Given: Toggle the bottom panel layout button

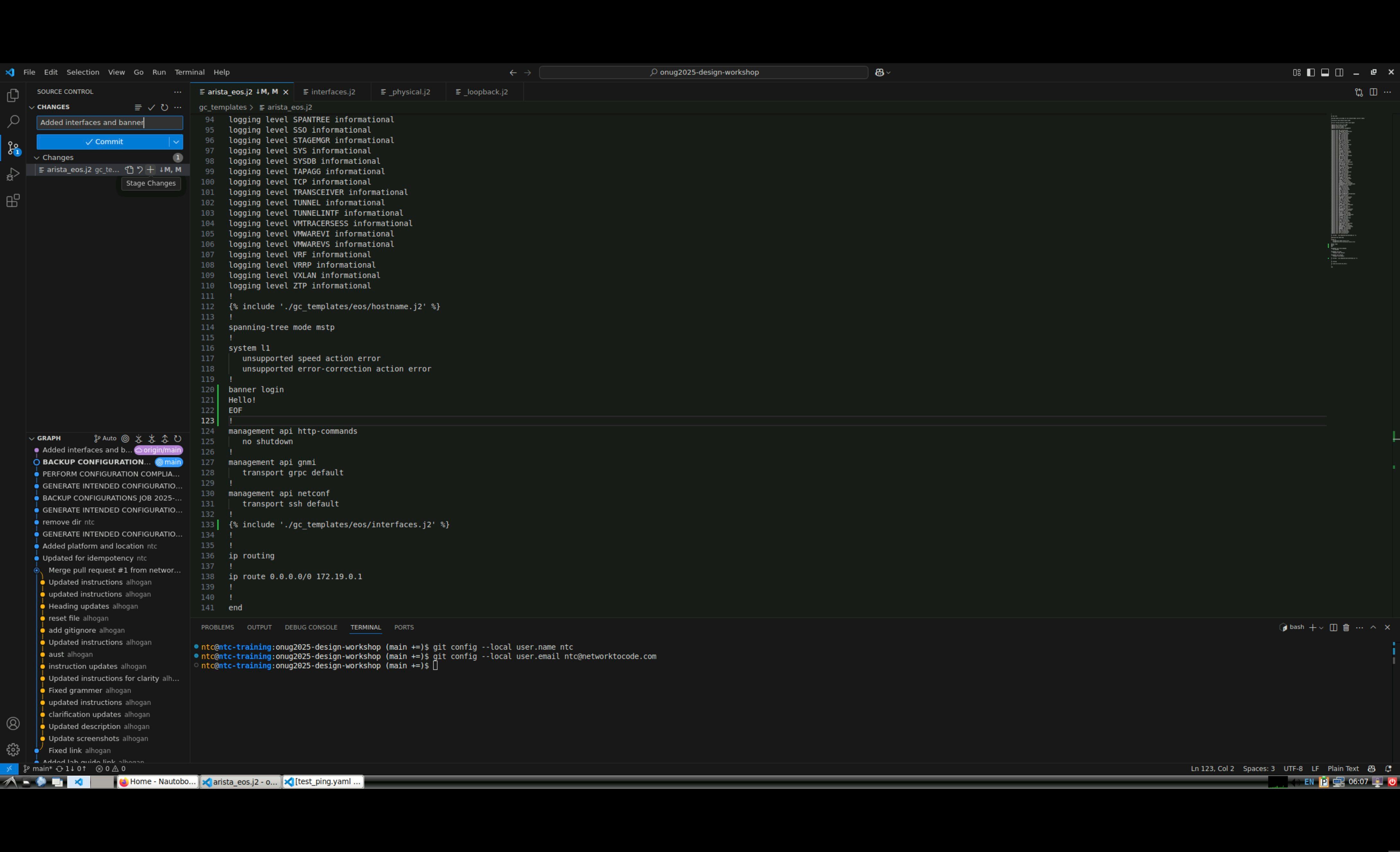Looking at the screenshot, I should click(x=1325, y=72).
